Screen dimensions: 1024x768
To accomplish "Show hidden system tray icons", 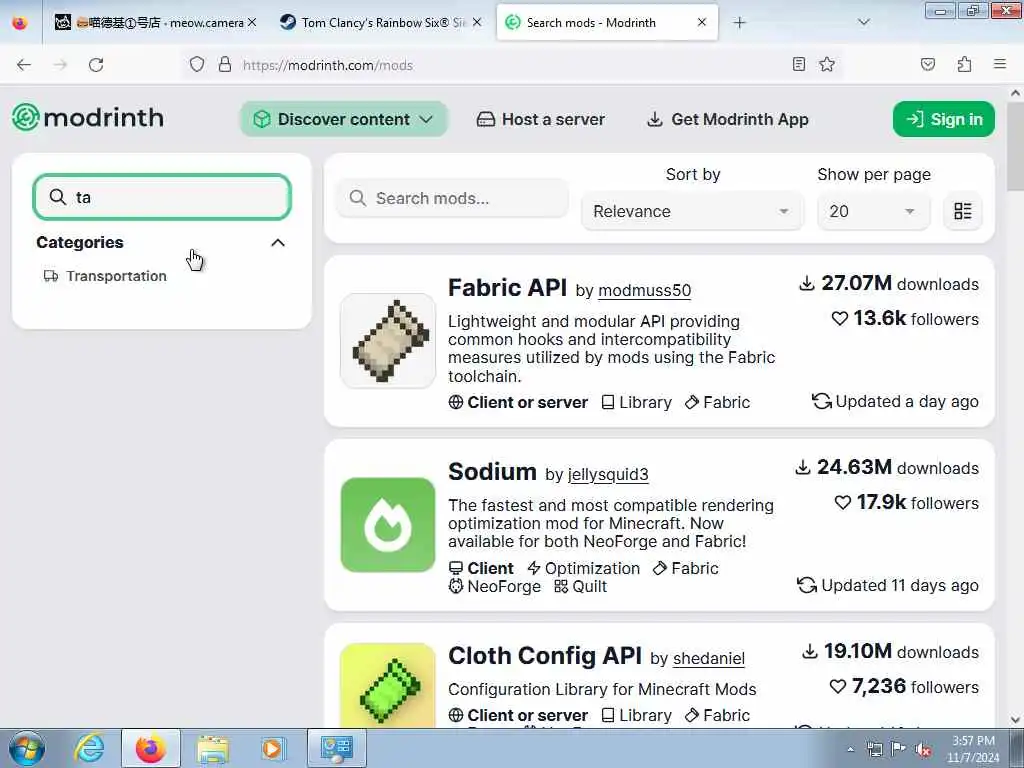I will coord(850,749).
